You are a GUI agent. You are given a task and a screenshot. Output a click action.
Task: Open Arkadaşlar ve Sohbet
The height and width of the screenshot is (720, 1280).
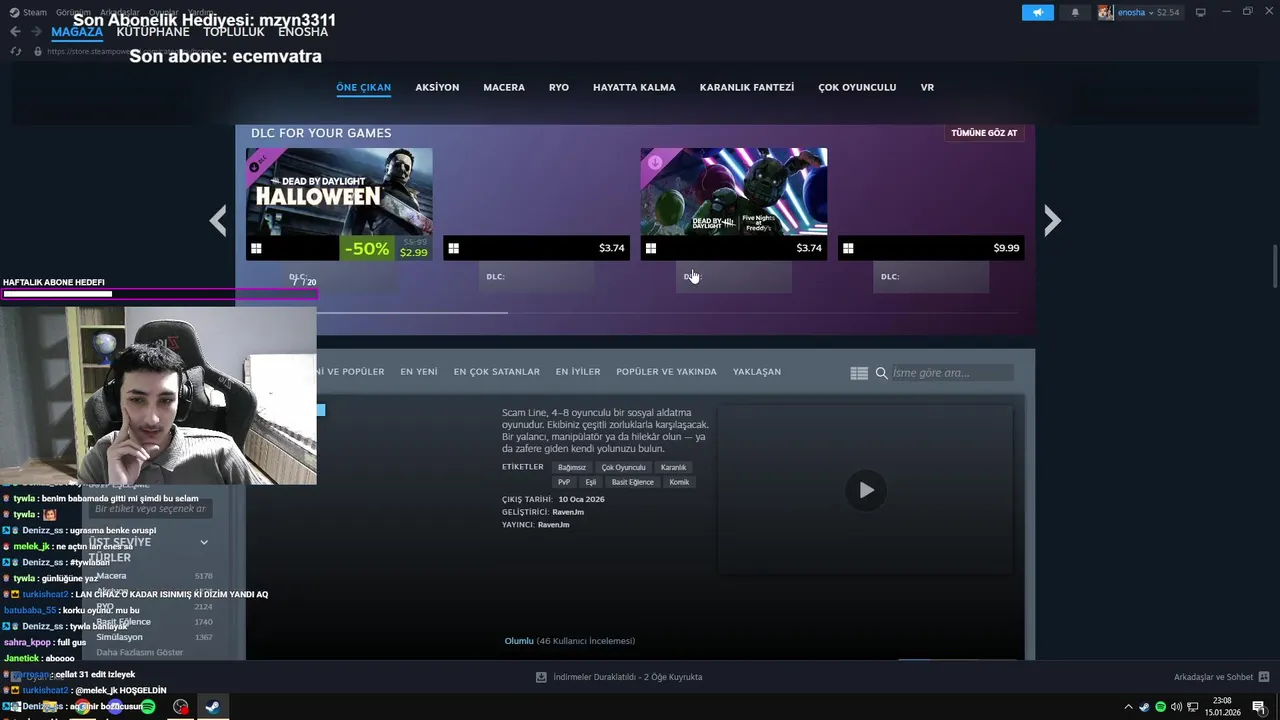pos(1221,677)
